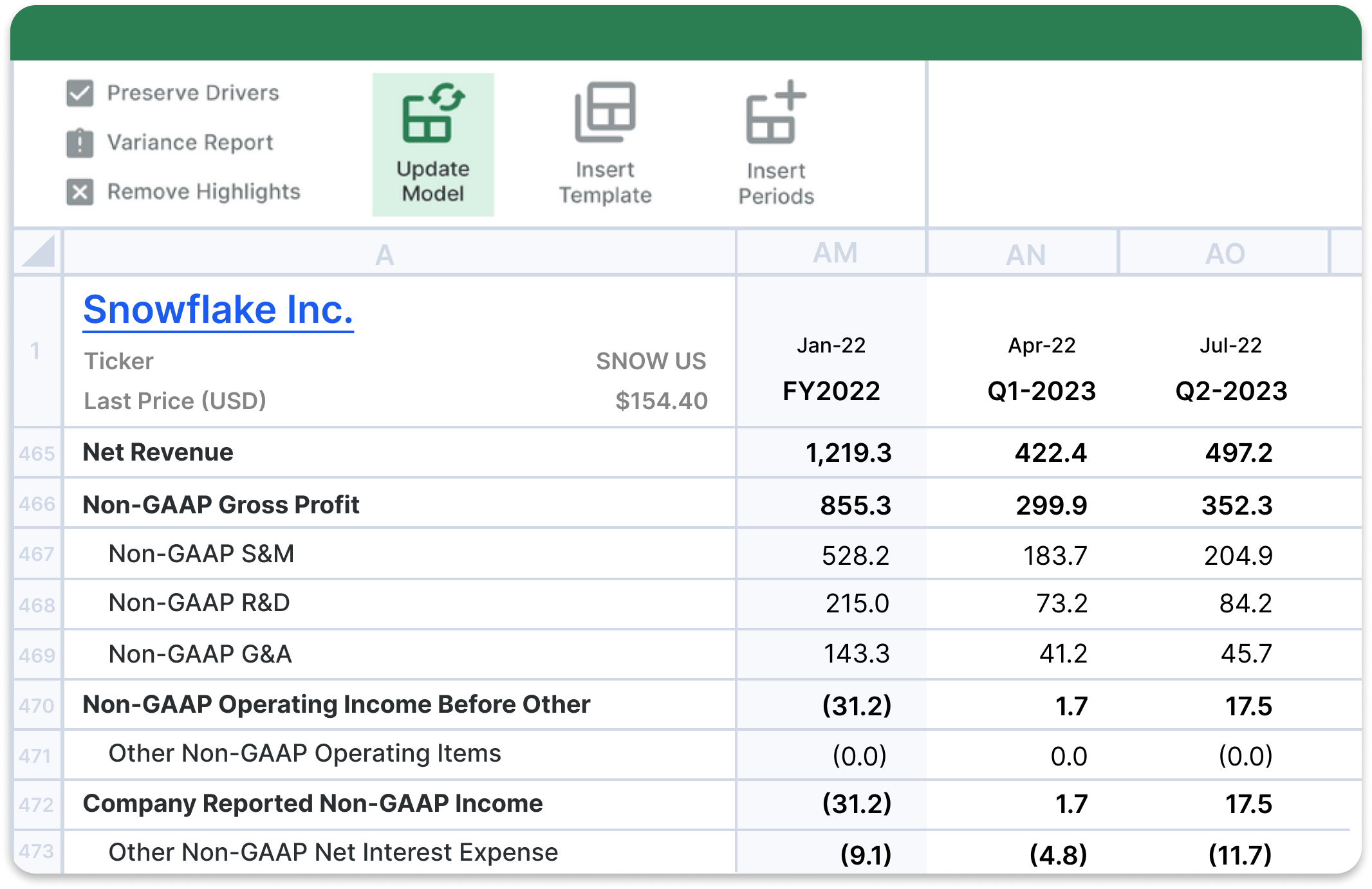Click Net Revenue value 1,219.3
This screenshot has height=889, width=1372.
tap(848, 454)
